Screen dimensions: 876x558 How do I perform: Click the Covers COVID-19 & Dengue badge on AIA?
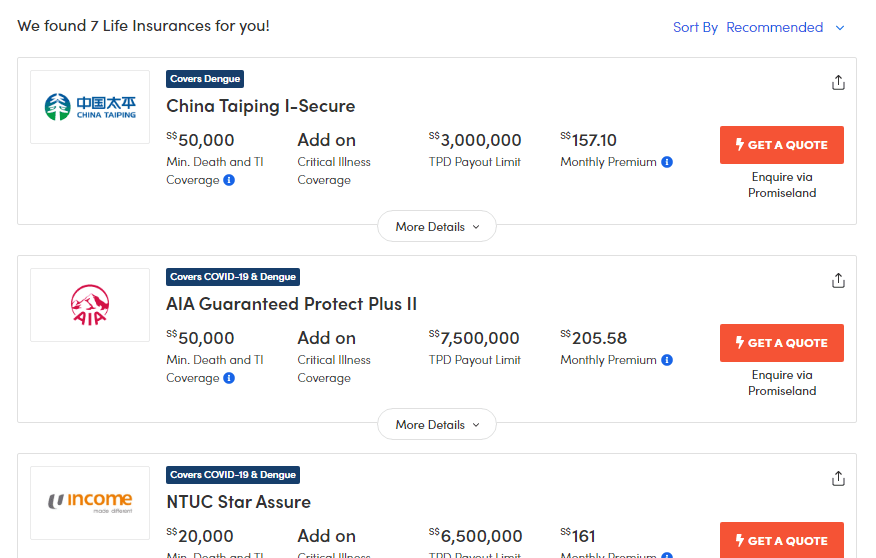click(233, 276)
